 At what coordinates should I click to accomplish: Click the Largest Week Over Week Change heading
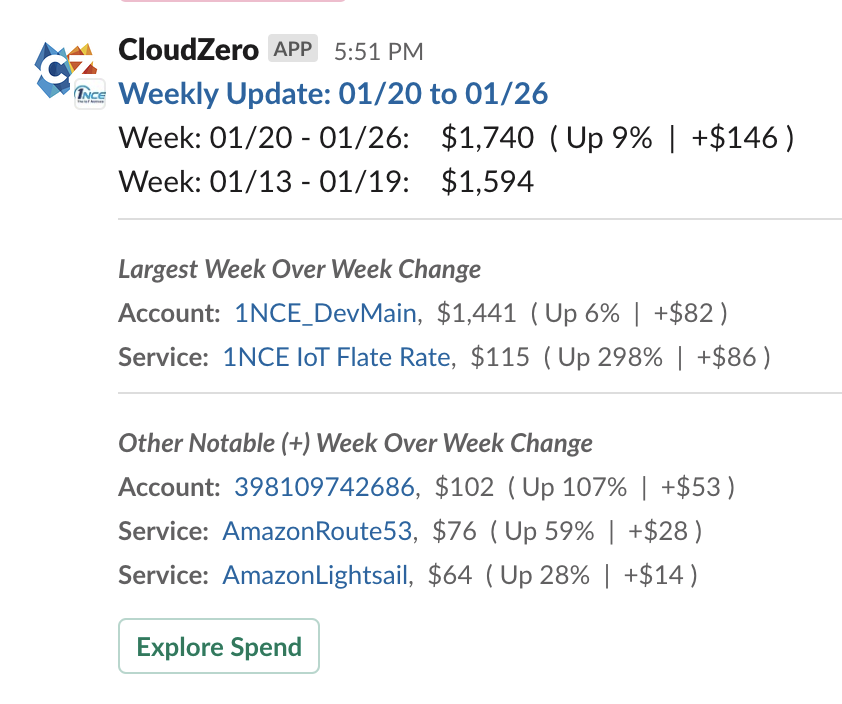click(299, 269)
